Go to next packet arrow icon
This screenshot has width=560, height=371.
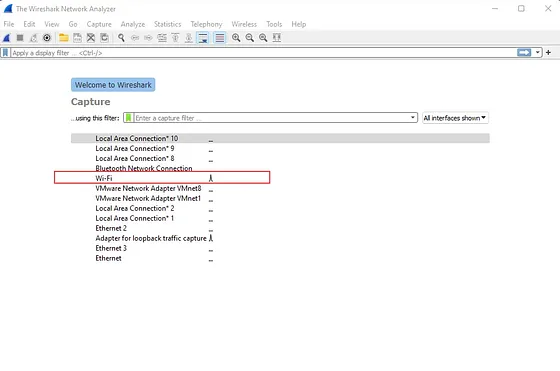pos(148,37)
